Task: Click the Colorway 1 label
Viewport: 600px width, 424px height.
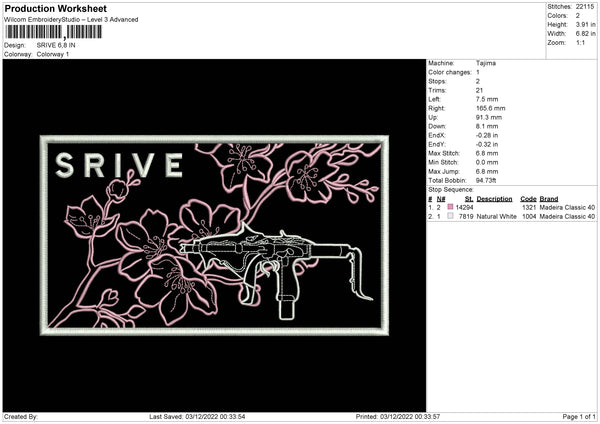Action: pos(53,54)
